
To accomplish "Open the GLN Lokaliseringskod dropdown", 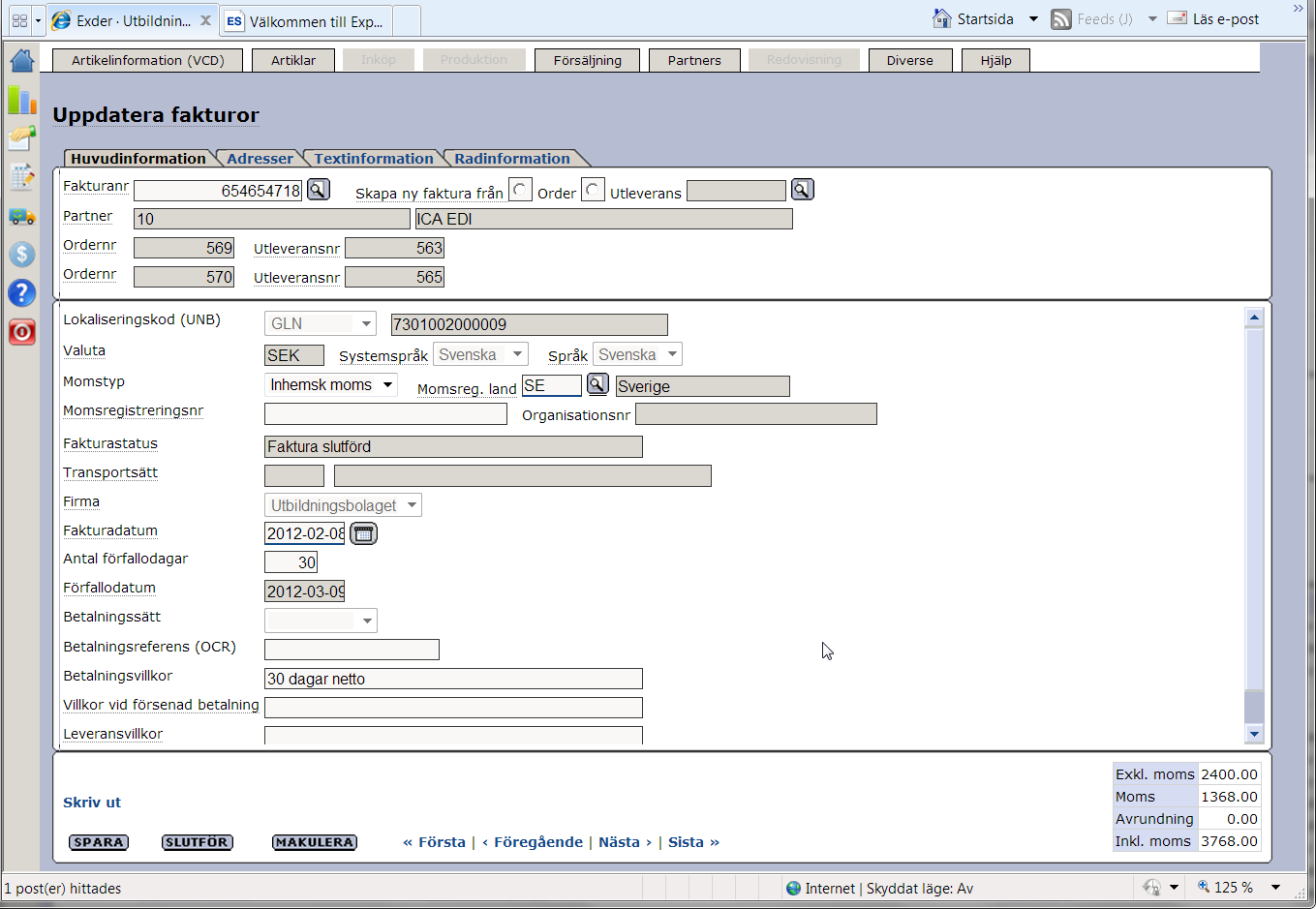I will coord(321,323).
